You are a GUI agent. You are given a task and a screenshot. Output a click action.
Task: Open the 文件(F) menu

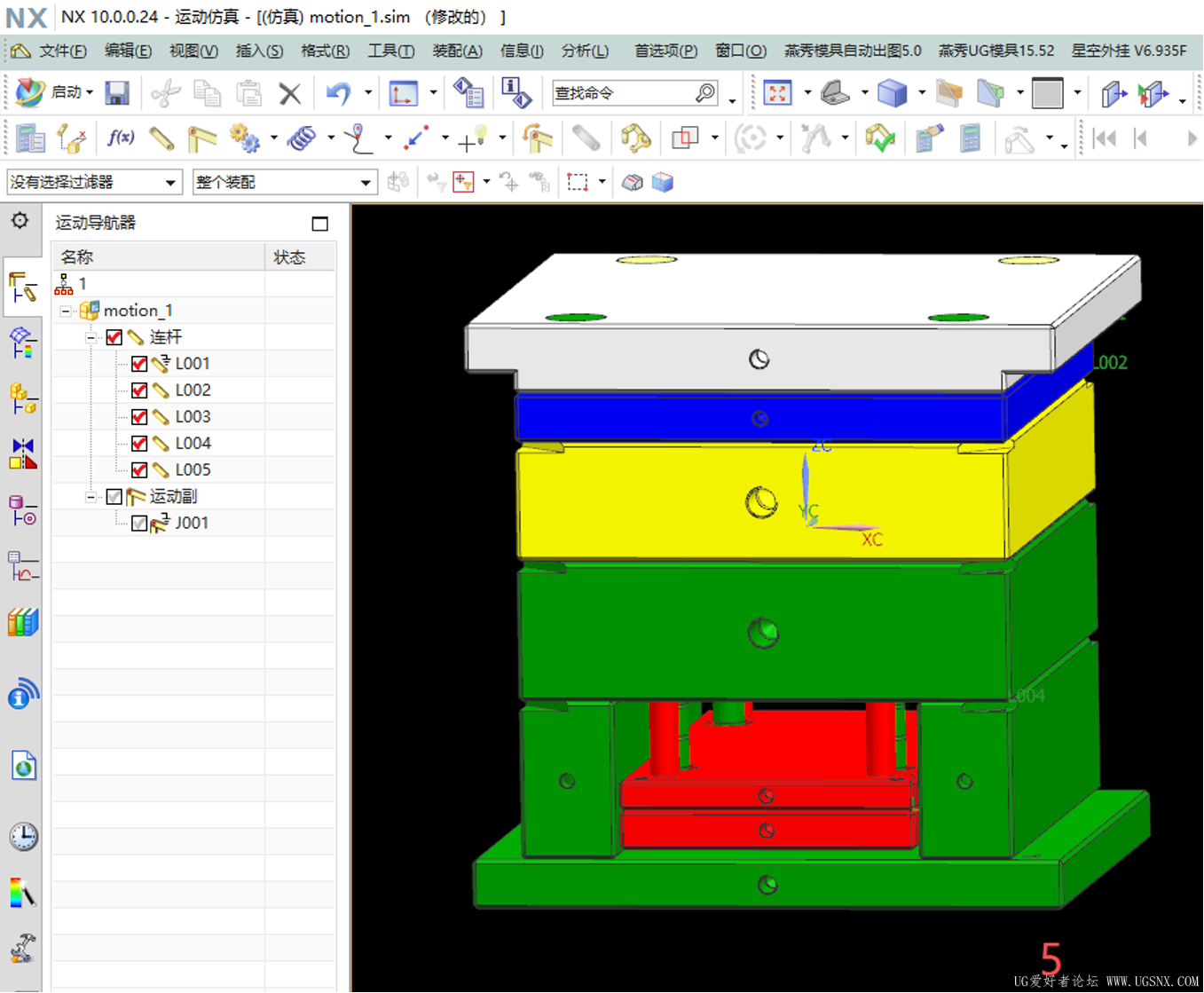[x=62, y=51]
